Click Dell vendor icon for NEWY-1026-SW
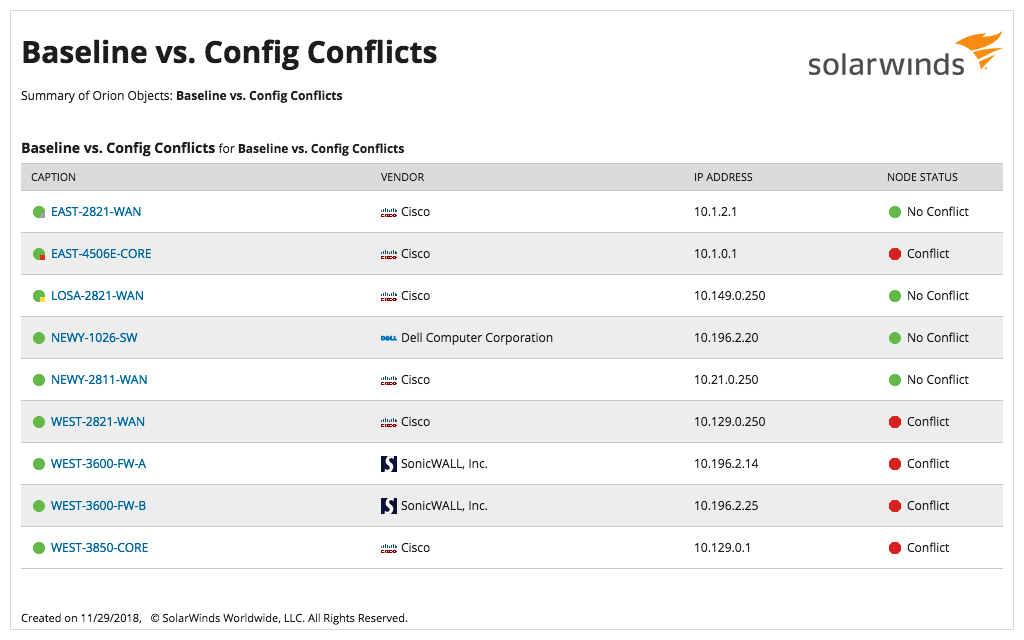The width and height of the screenshot is (1024, 640). tap(389, 338)
